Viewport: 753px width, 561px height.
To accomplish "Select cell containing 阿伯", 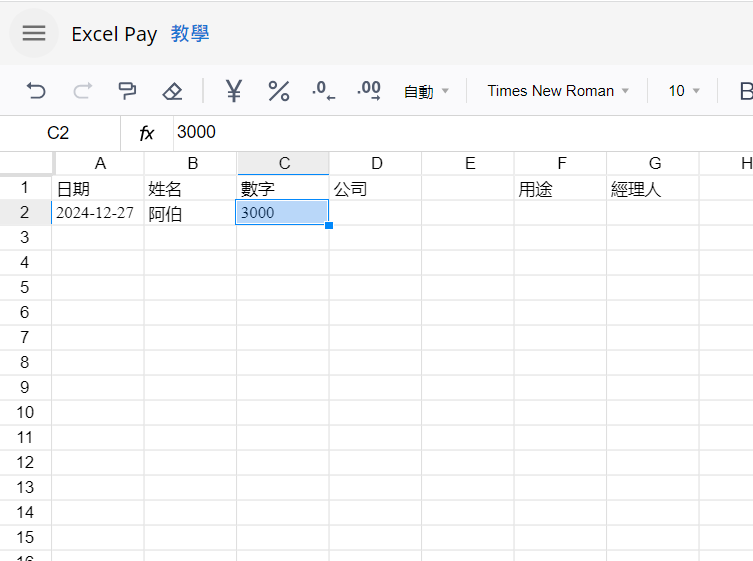I will tap(190, 213).
